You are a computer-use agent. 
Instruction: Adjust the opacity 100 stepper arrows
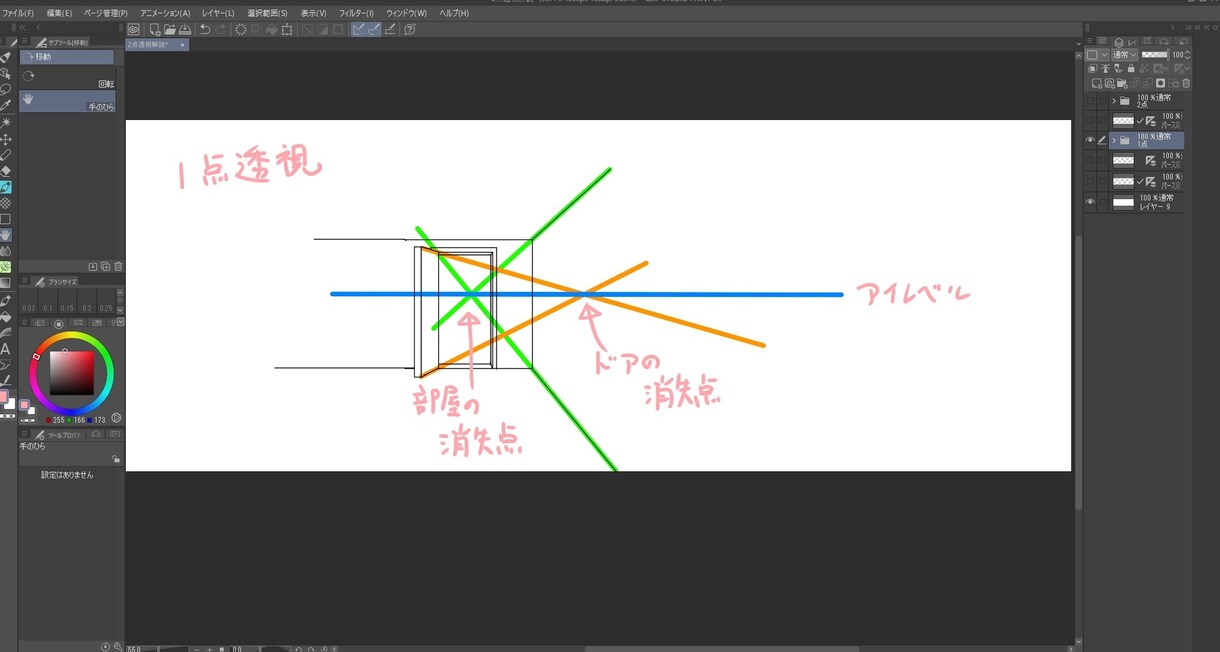pyautogui.click(x=1187, y=54)
